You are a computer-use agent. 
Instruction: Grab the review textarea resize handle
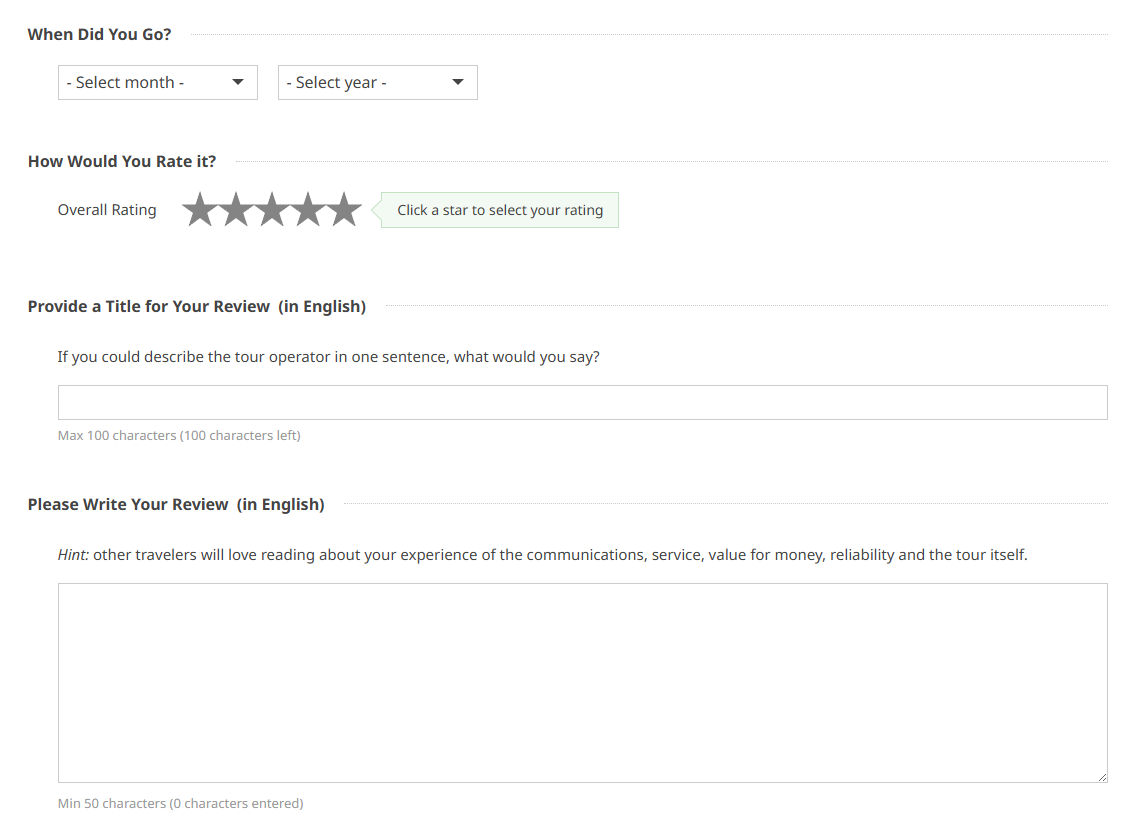coord(1102,777)
